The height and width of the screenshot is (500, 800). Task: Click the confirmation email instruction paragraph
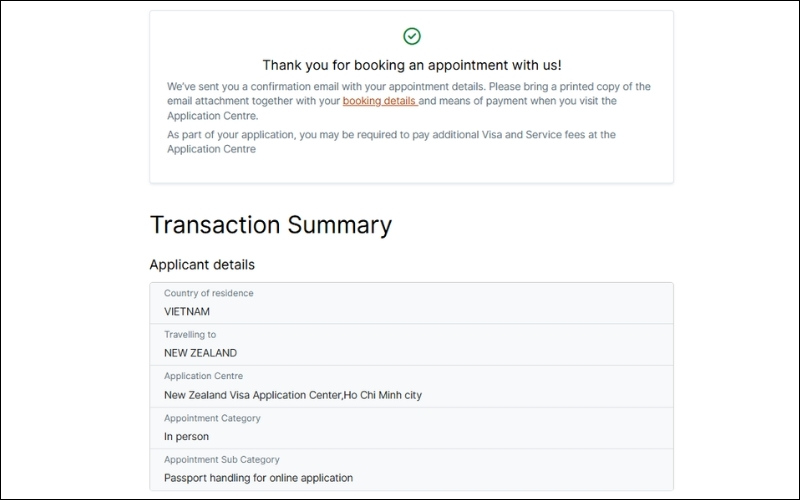coord(408,101)
